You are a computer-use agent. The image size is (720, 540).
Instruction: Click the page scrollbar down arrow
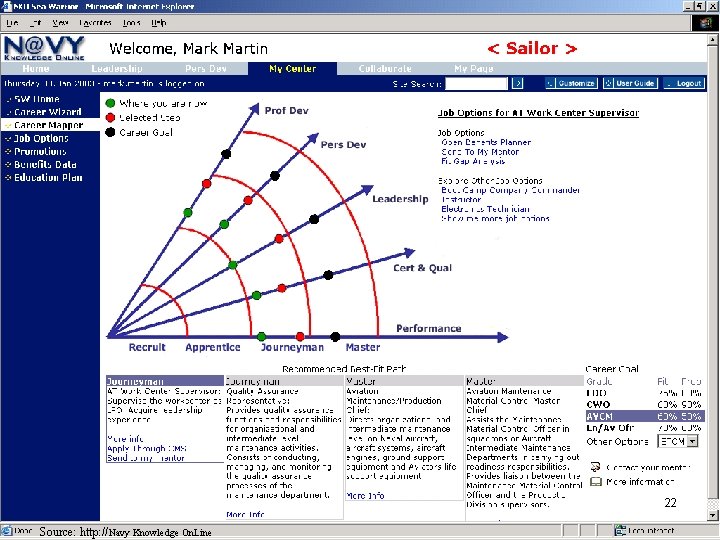coord(712,515)
